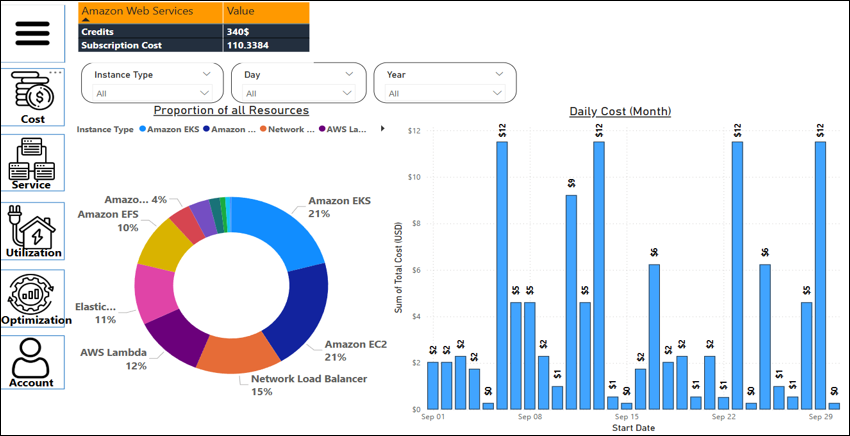Open the hamburger menu icon
This screenshot has width=850, height=436.
(33, 34)
